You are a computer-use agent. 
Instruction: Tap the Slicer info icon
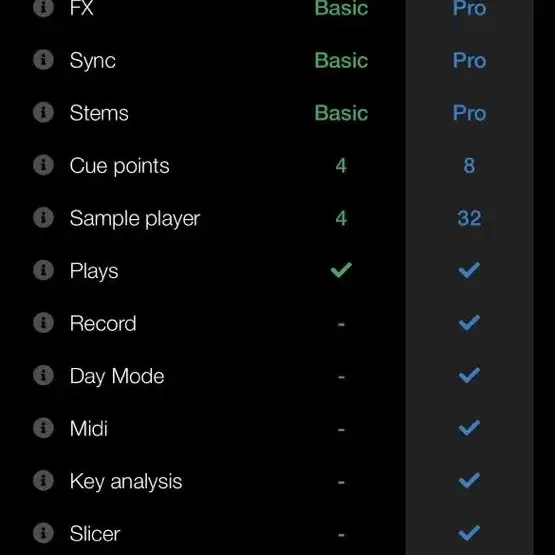43,533
